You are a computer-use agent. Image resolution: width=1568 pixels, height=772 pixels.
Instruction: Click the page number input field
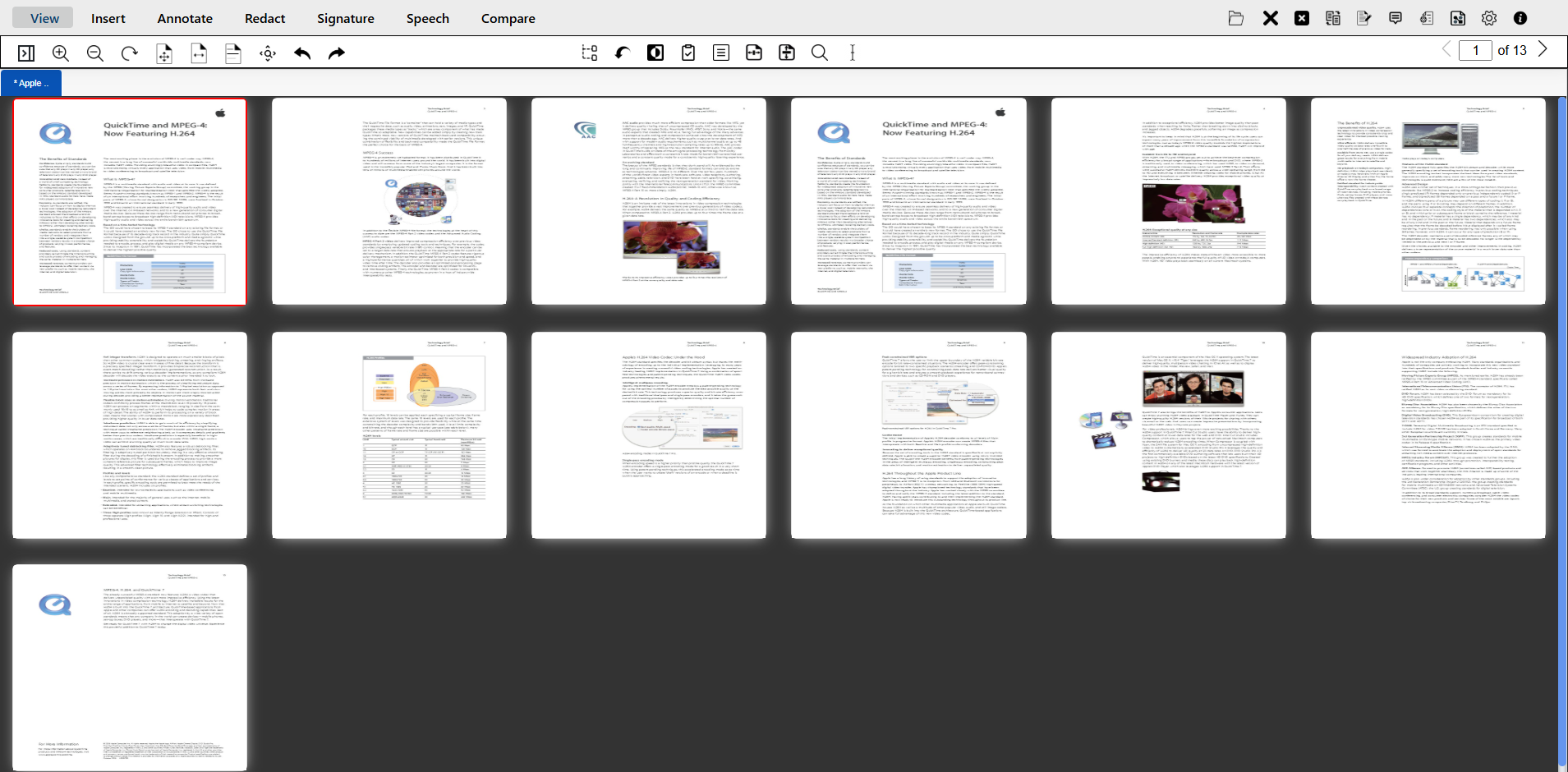point(1476,49)
